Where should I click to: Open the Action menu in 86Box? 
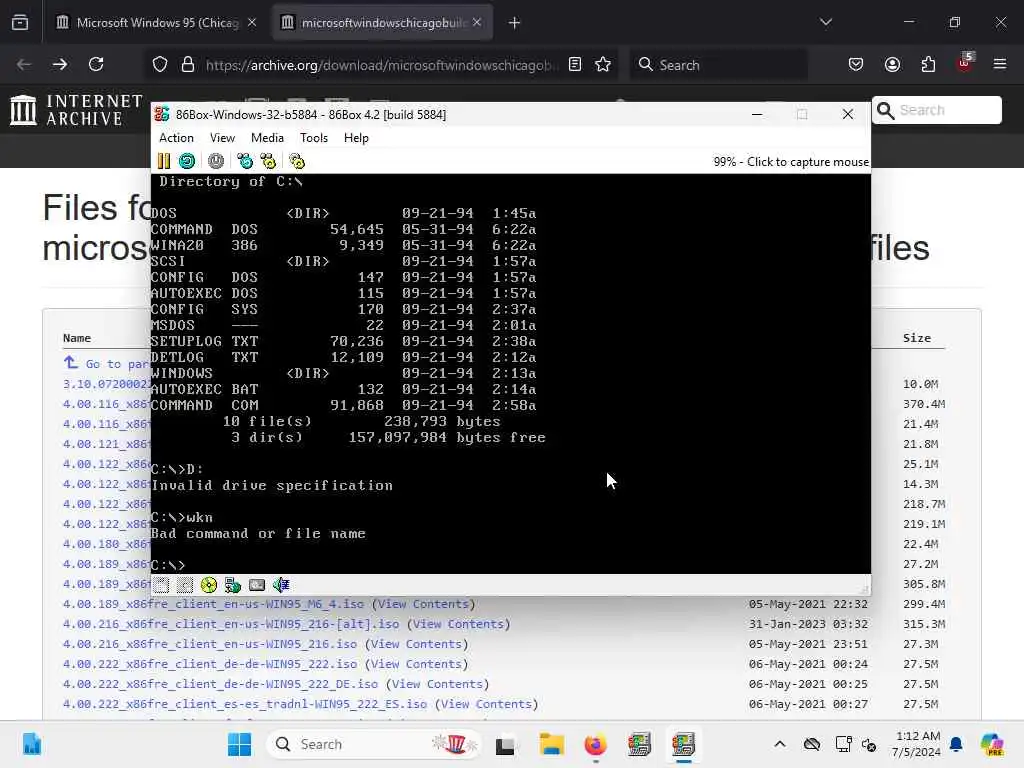[x=176, y=138]
